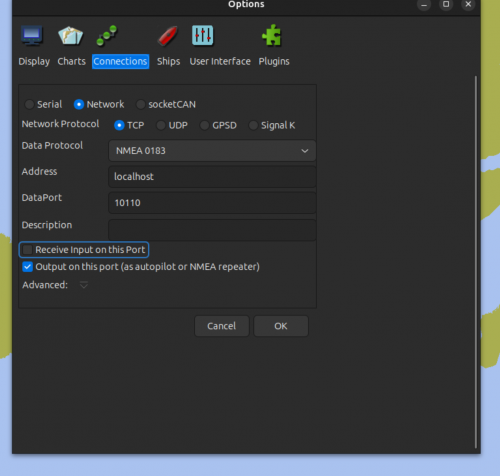Image resolution: width=500 pixels, height=476 pixels.
Task: Choose the UDP network protocol
Action: click(161, 125)
